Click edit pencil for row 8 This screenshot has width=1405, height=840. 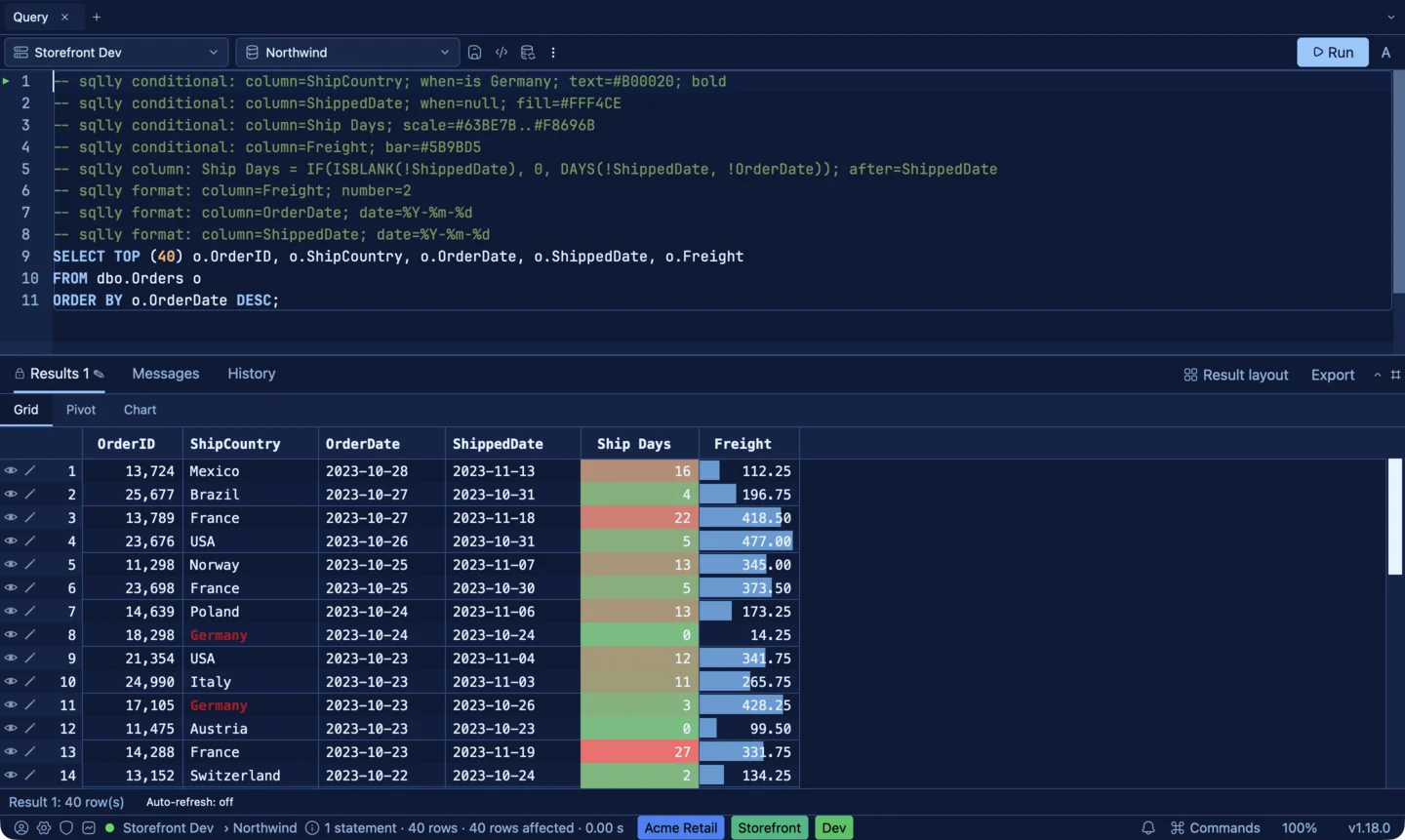point(30,634)
